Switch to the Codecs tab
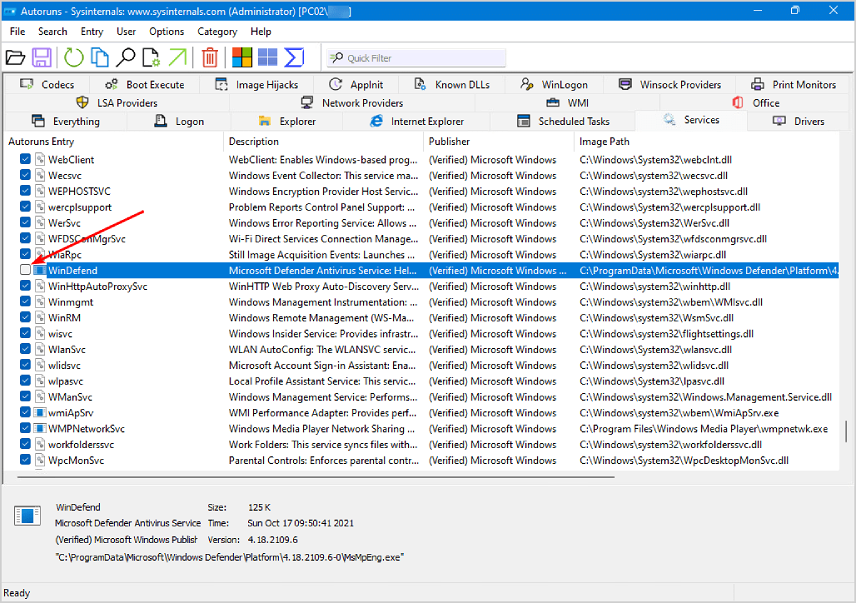856x603 pixels. 47,85
